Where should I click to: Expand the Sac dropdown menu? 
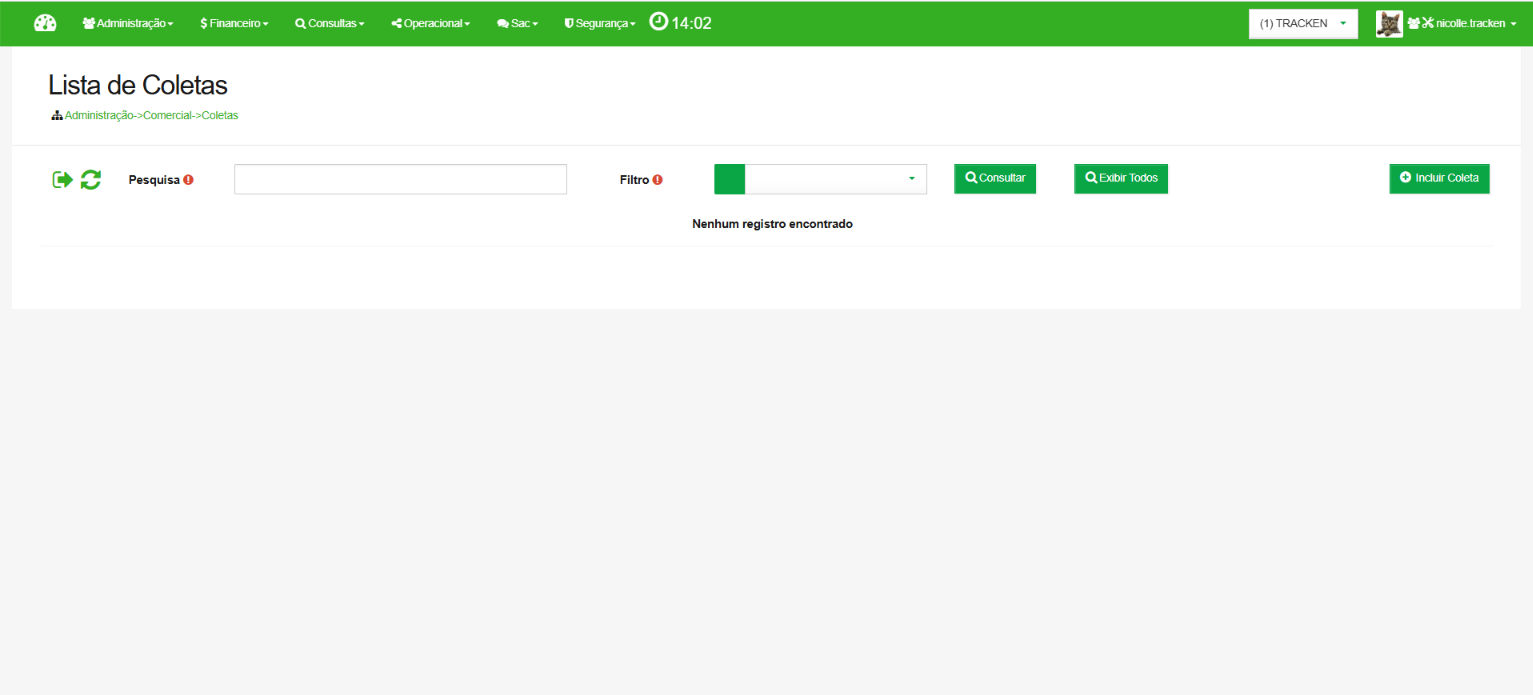pos(518,23)
